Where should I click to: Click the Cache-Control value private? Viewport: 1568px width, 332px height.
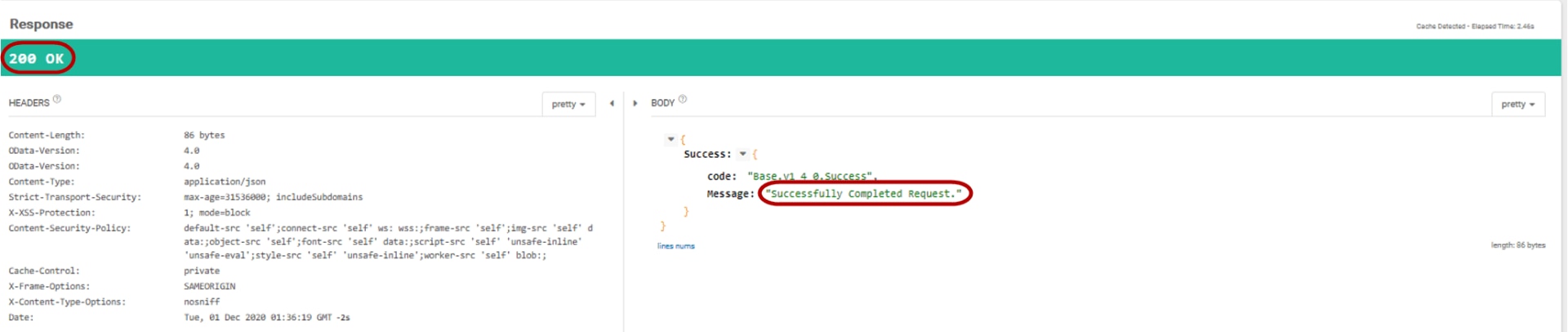(201, 271)
